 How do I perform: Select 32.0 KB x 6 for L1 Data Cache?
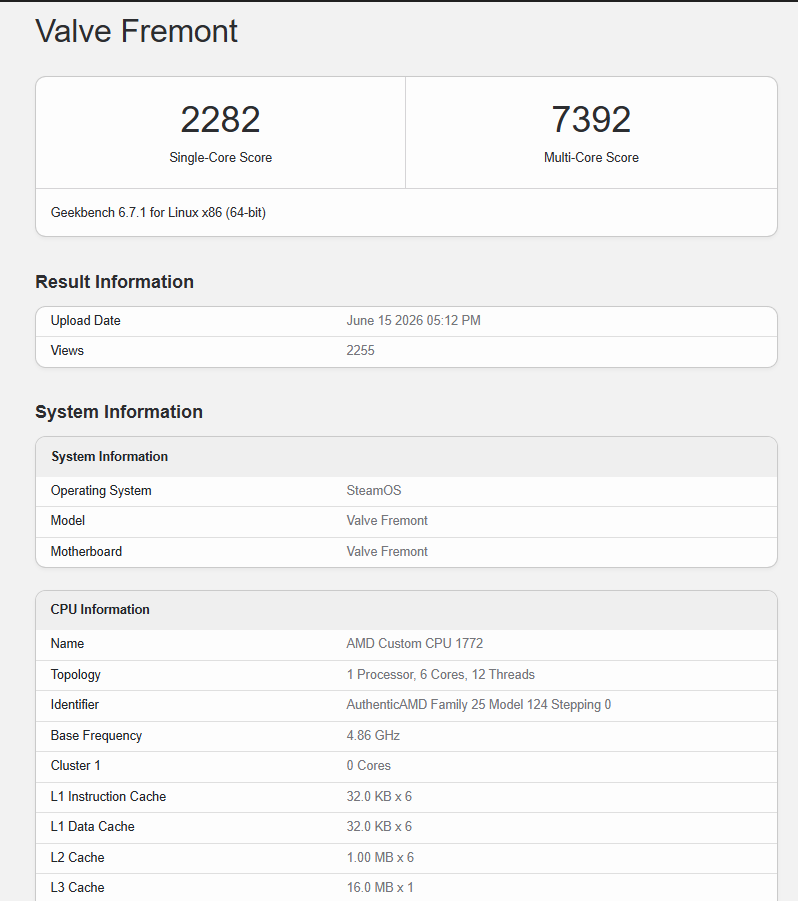point(379,826)
